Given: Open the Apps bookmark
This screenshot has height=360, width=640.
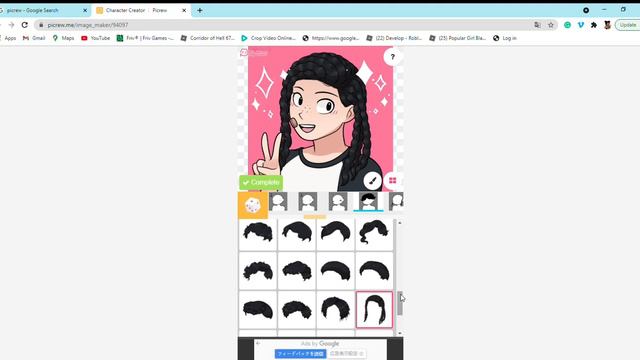Looking at the screenshot, I should [x=8, y=38].
